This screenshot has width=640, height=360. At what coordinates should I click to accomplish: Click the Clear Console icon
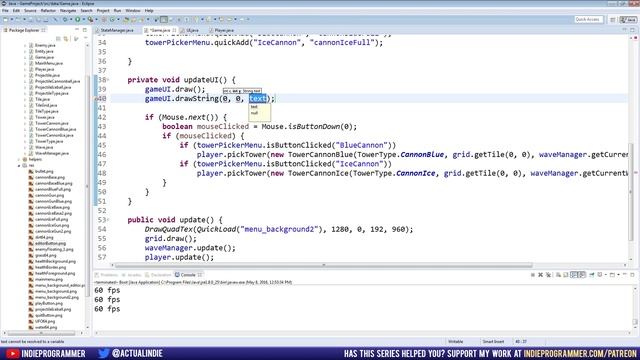(558, 275)
